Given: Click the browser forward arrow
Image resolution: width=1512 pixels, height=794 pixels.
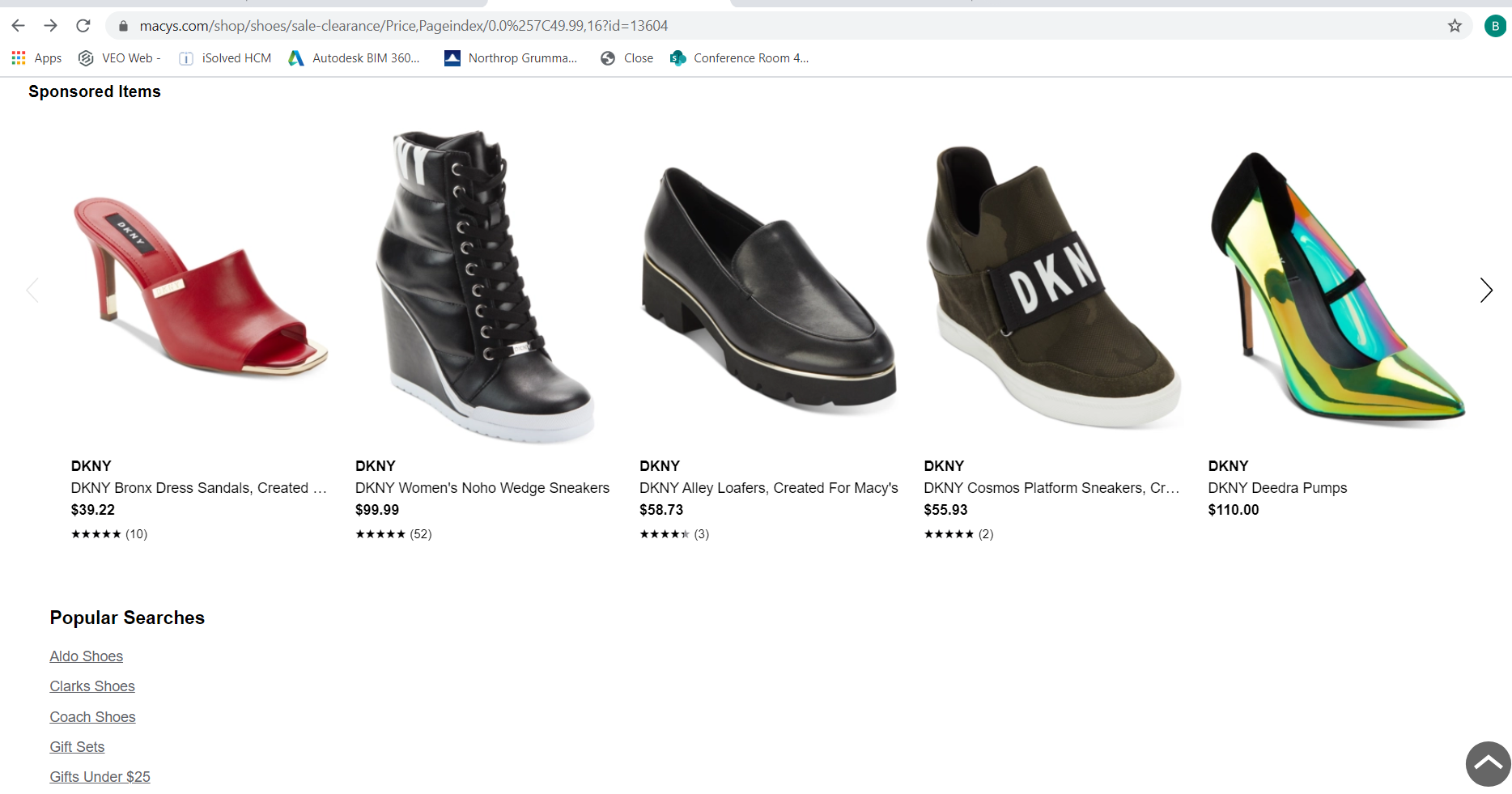Looking at the screenshot, I should coord(50,26).
